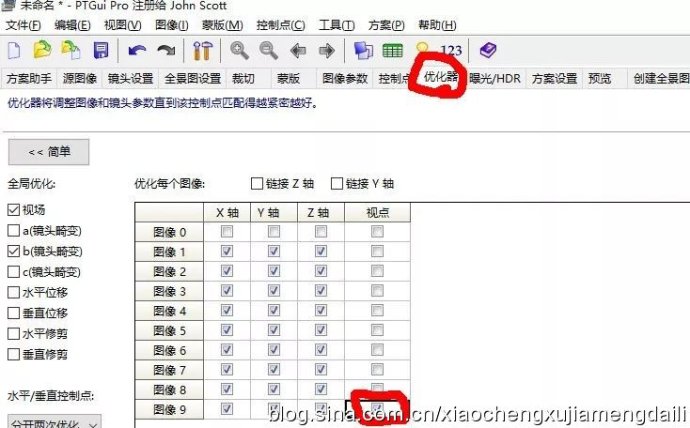This screenshot has height=428, width=690.
Task: Click the << 简单 button
Action: (x=49, y=152)
